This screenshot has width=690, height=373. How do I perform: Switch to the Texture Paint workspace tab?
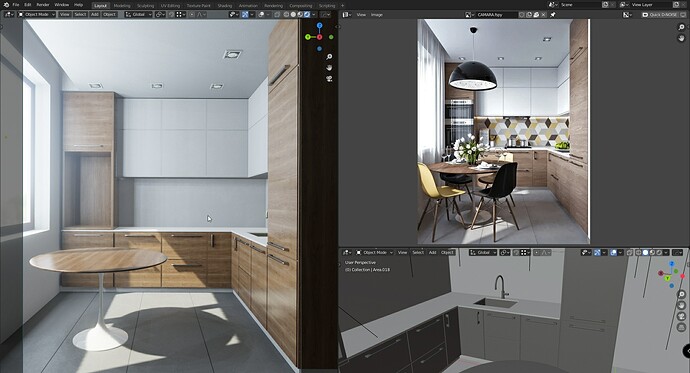[x=198, y=6]
